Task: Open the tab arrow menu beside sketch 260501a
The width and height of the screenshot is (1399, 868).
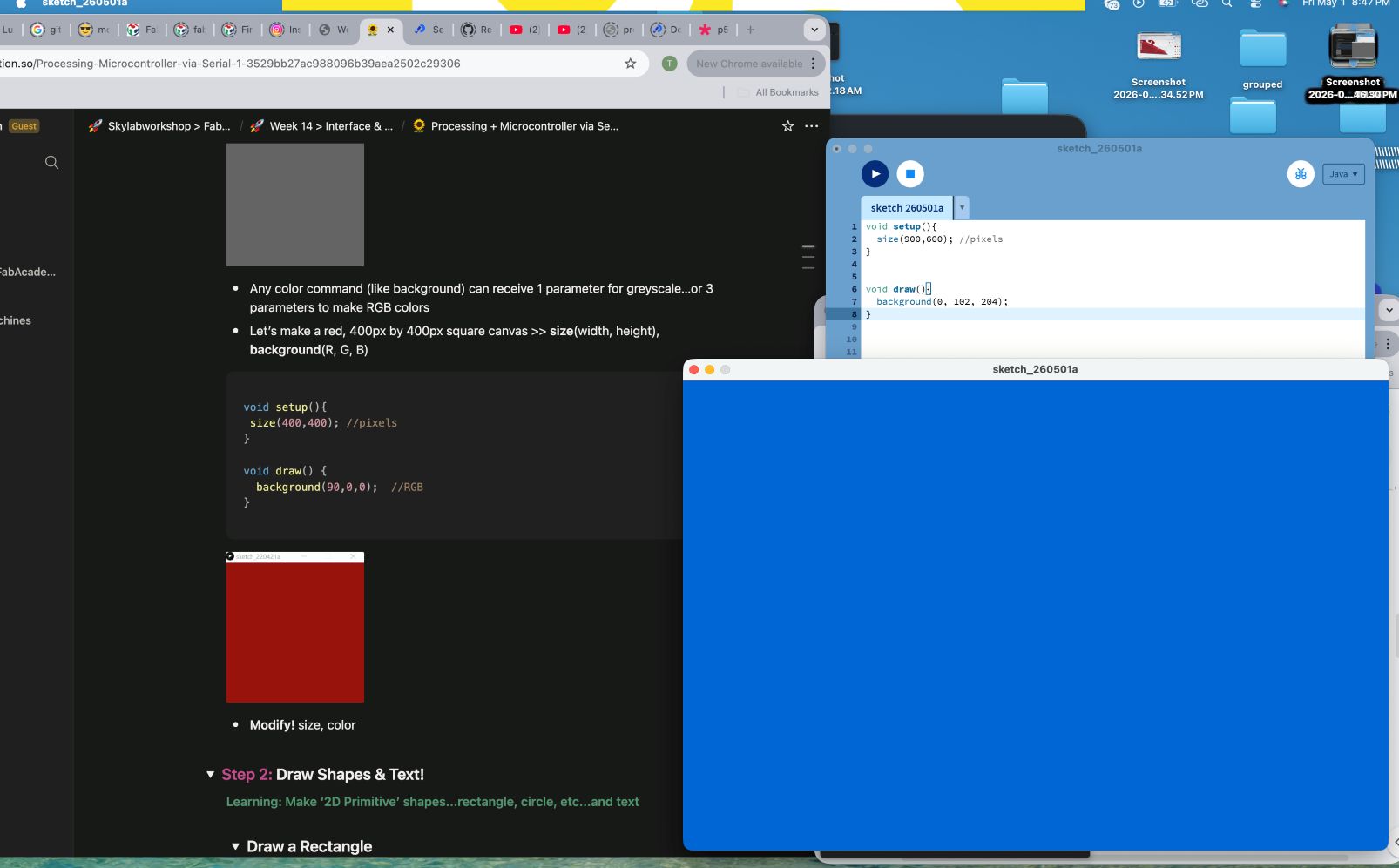Action: click(x=962, y=208)
